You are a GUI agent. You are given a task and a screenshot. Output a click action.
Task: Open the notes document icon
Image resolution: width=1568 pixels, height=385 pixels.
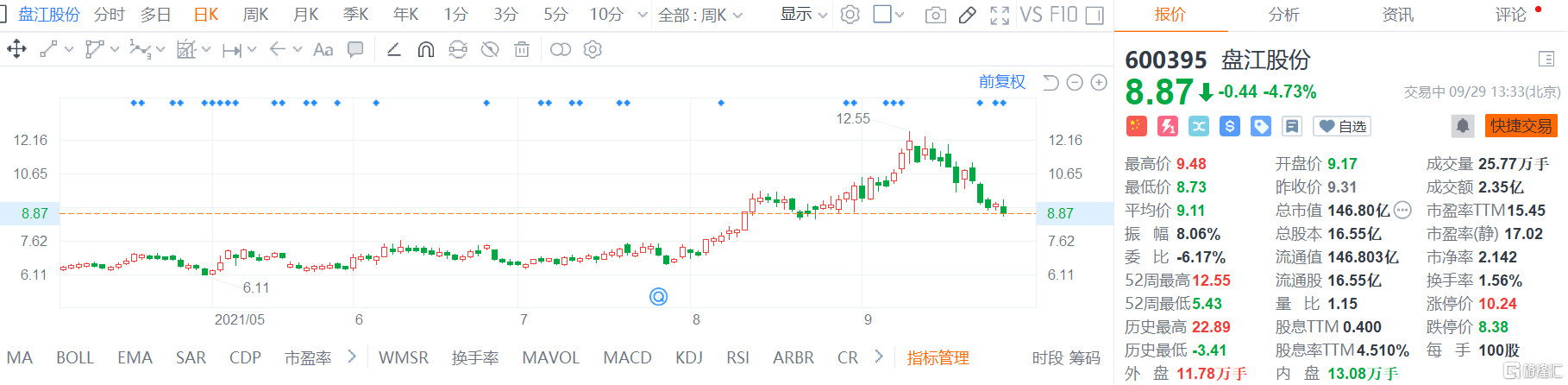coord(1292,126)
